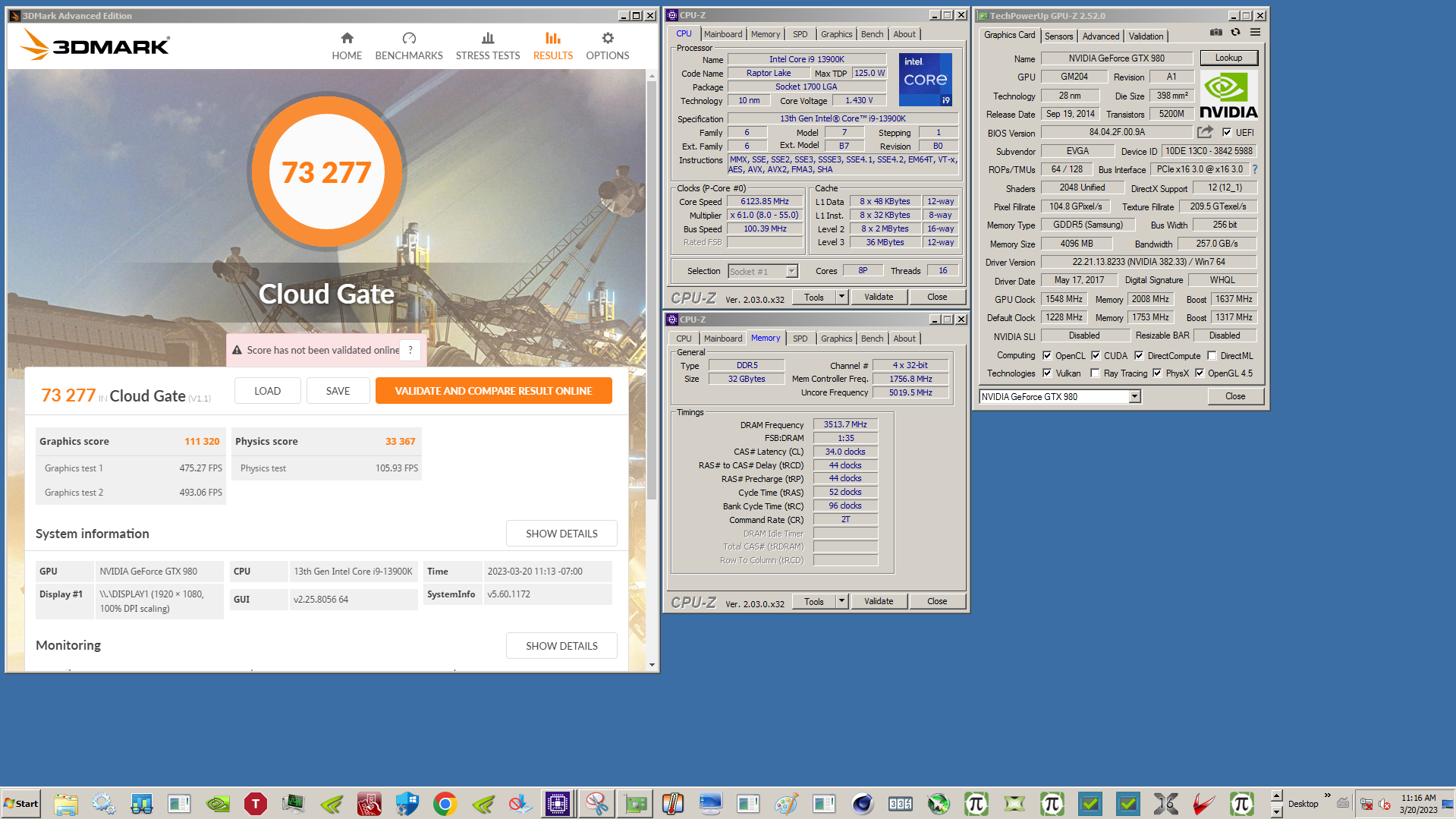
Task: Open the red T stop-sign taskbar app
Action: pyautogui.click(x=256, y=804)
